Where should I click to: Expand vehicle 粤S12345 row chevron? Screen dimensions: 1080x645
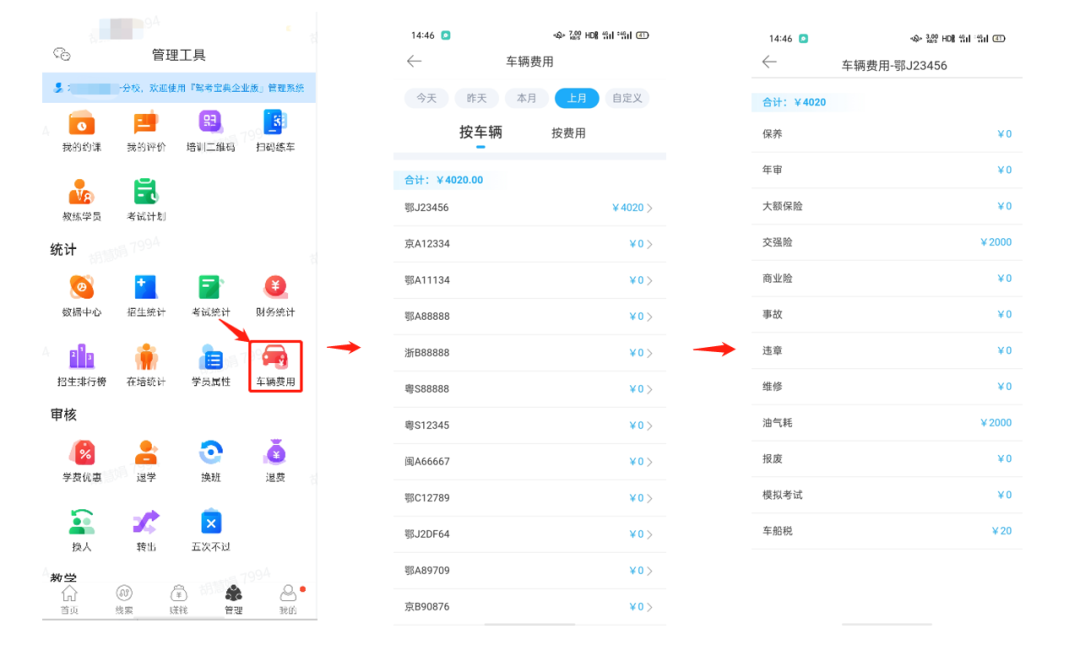click(650, 426)
